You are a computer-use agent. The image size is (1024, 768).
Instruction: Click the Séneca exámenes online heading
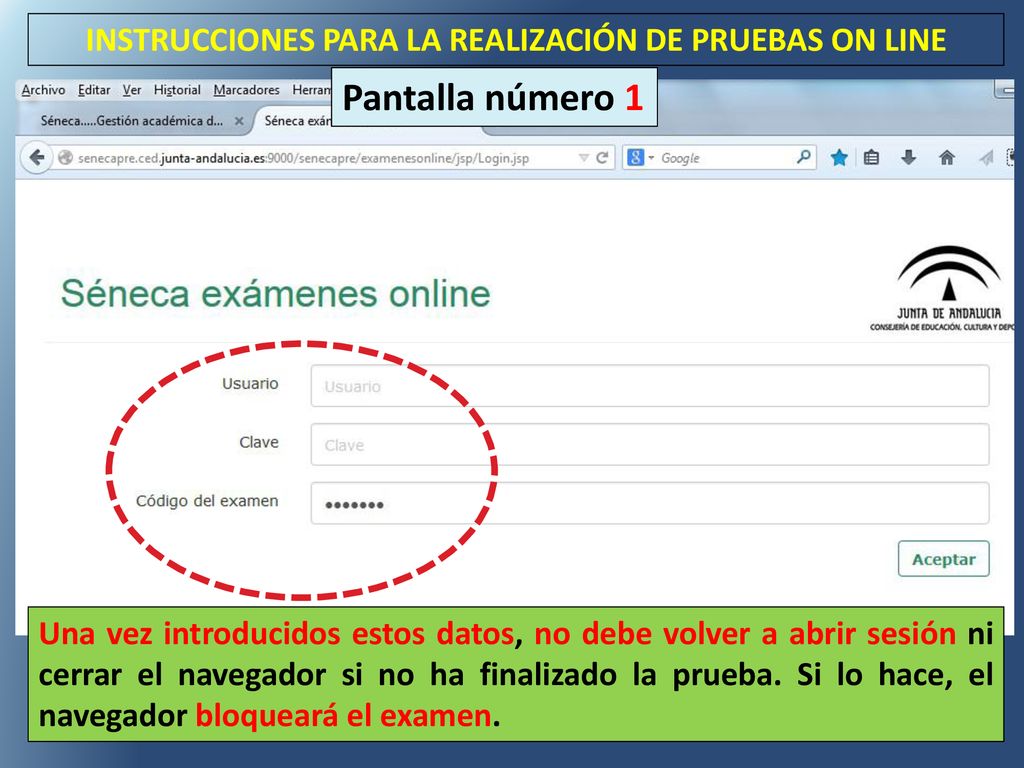[x=276, y=294]
